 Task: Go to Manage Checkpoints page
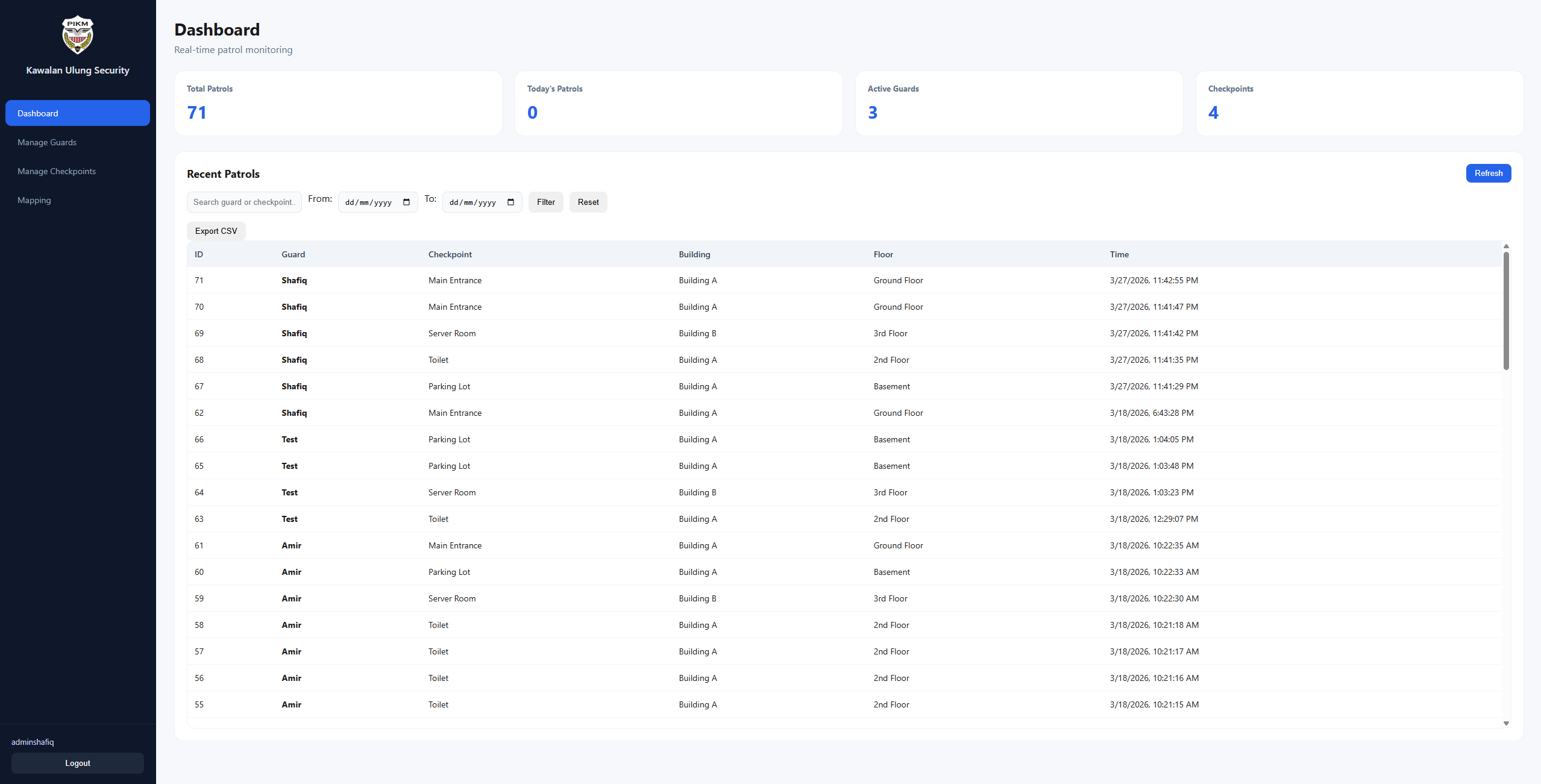57,171
